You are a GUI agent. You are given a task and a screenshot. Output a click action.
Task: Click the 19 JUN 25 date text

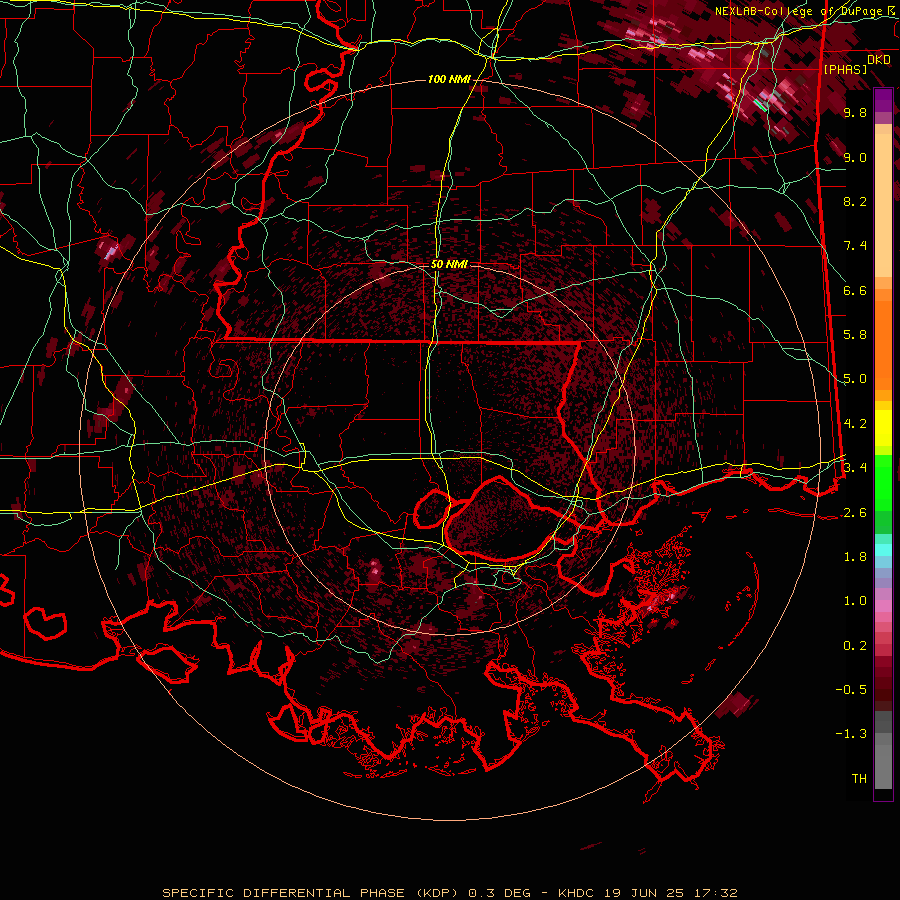(644, 893)
